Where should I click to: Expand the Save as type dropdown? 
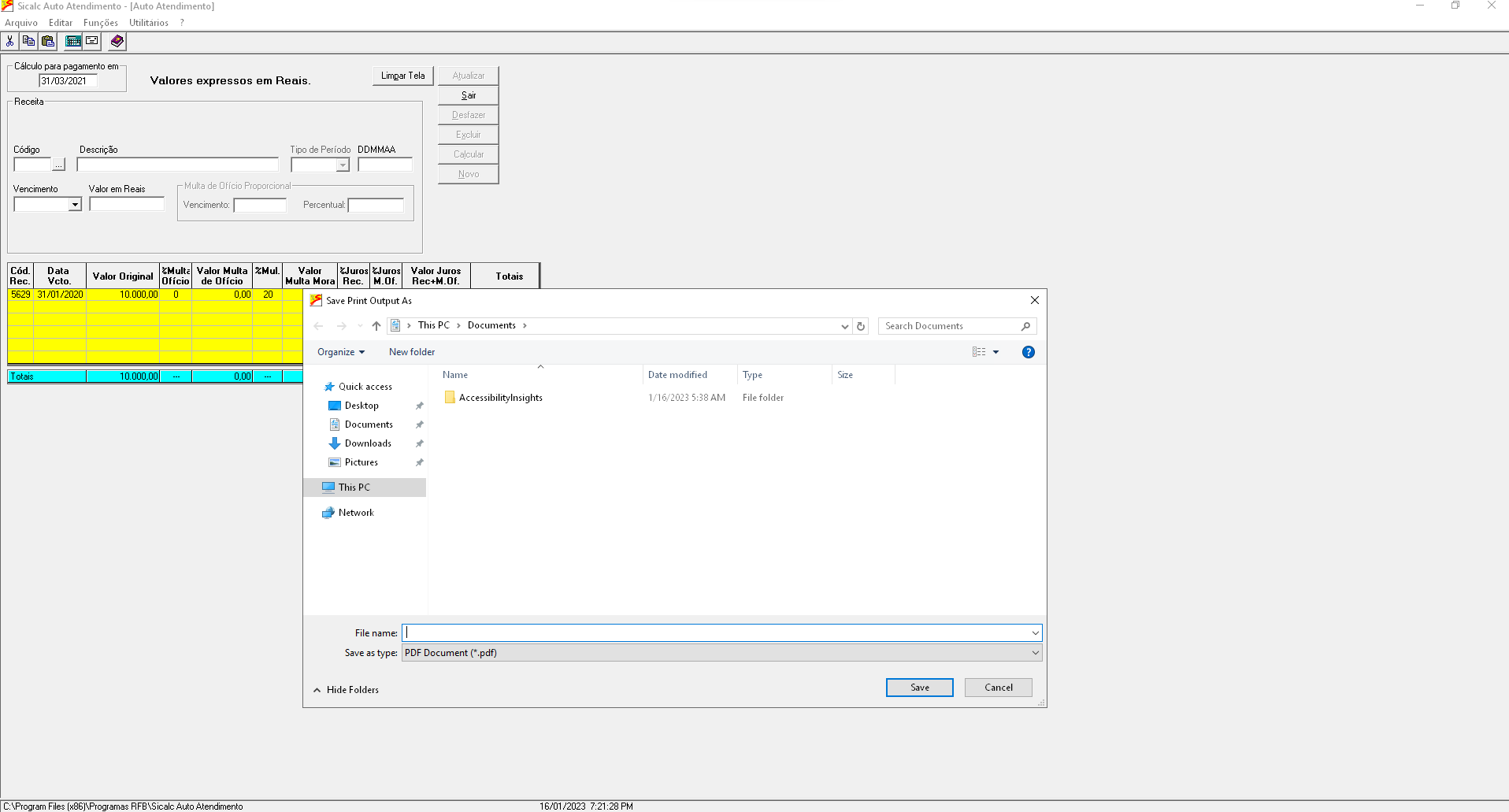coord(1035,653)
